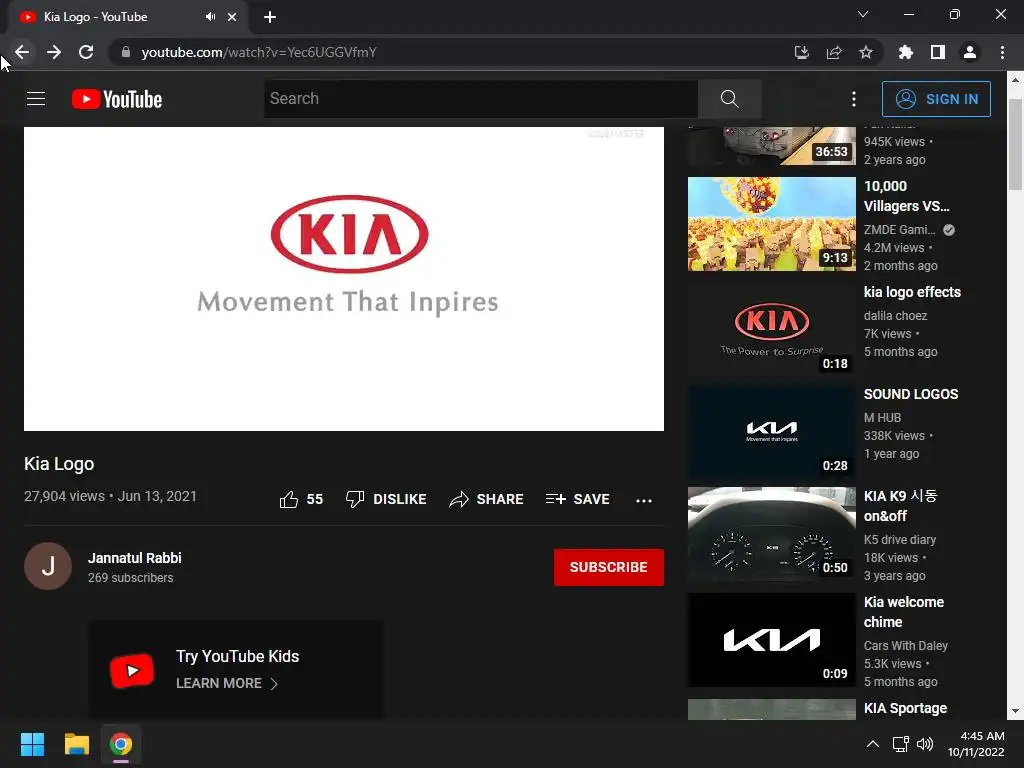Open YouTube settings three-dot menu
The image size is (1024, 768).
click(854, 99)
